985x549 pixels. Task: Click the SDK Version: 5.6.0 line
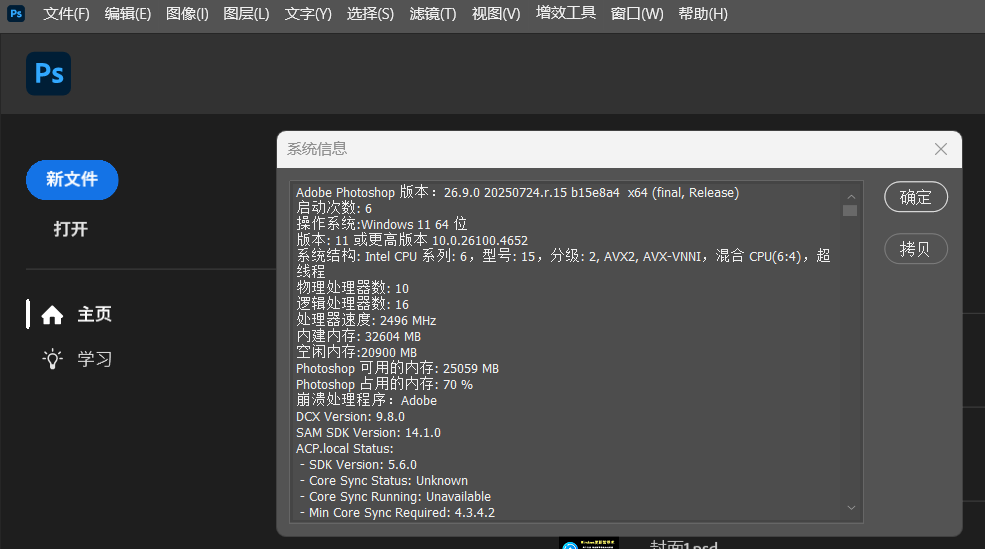click(x=359, y=465)
